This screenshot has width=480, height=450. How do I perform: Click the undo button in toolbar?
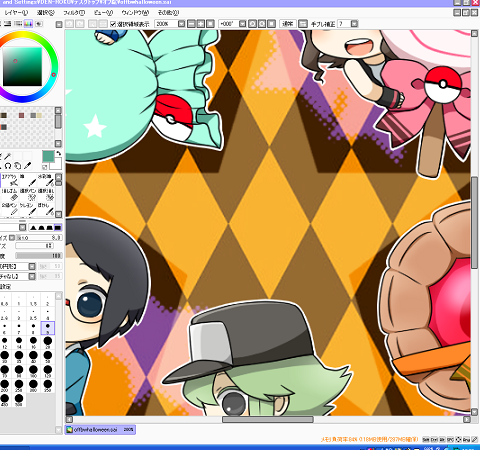point(69,24)
